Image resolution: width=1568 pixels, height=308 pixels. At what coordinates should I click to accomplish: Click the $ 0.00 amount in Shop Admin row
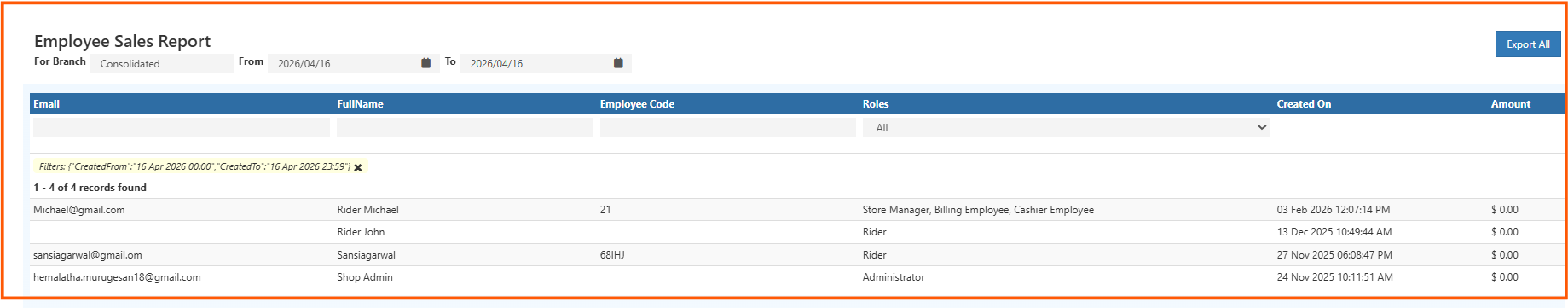pos(1505,277)
